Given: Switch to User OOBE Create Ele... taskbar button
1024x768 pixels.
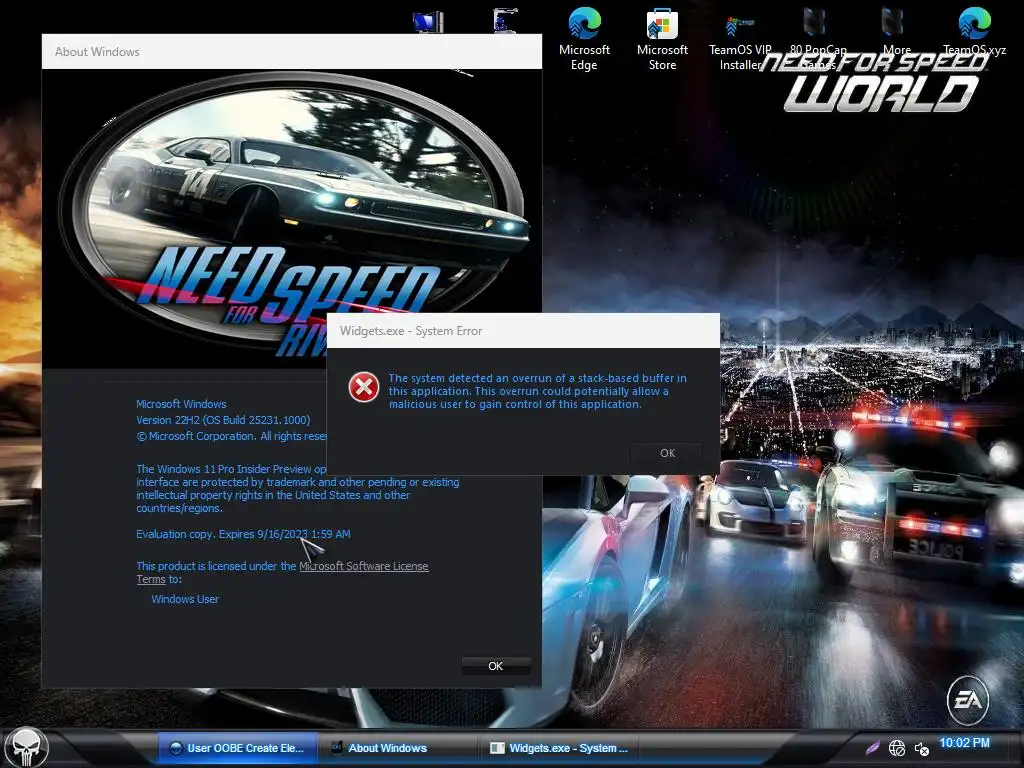Looking at the screenshot, I should [238, 748].
